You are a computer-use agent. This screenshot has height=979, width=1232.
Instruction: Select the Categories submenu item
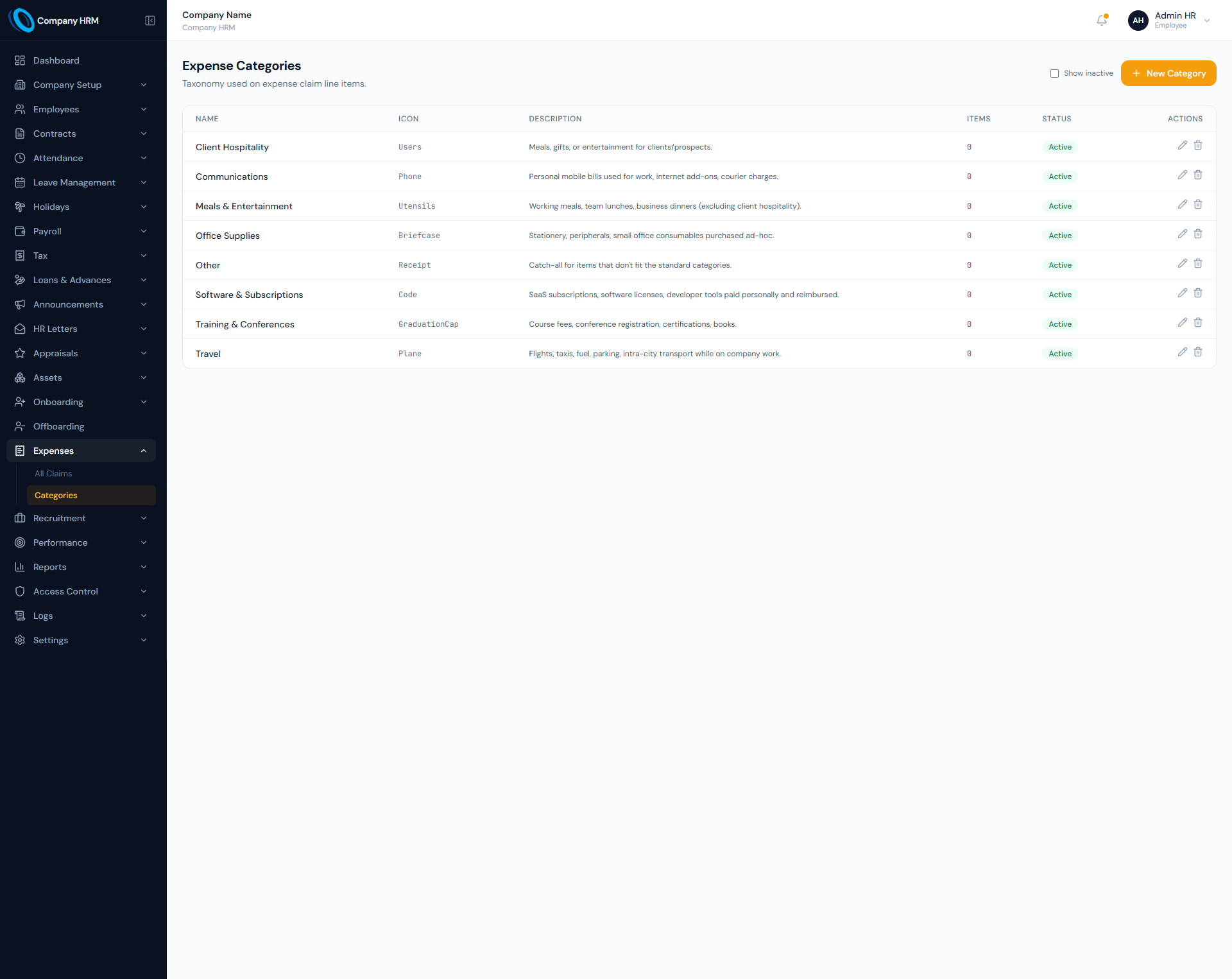tap(91, 495)
